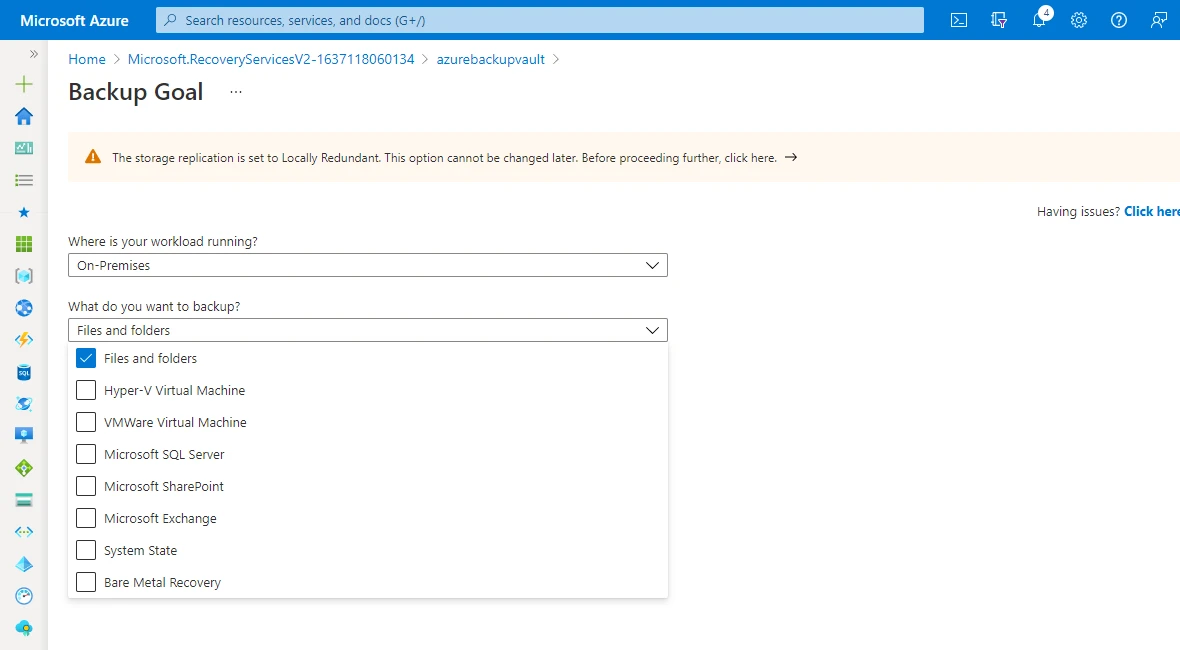Send feedback using the feedback icon
Screen dimensions: 1180x650
click(1158, 20)
